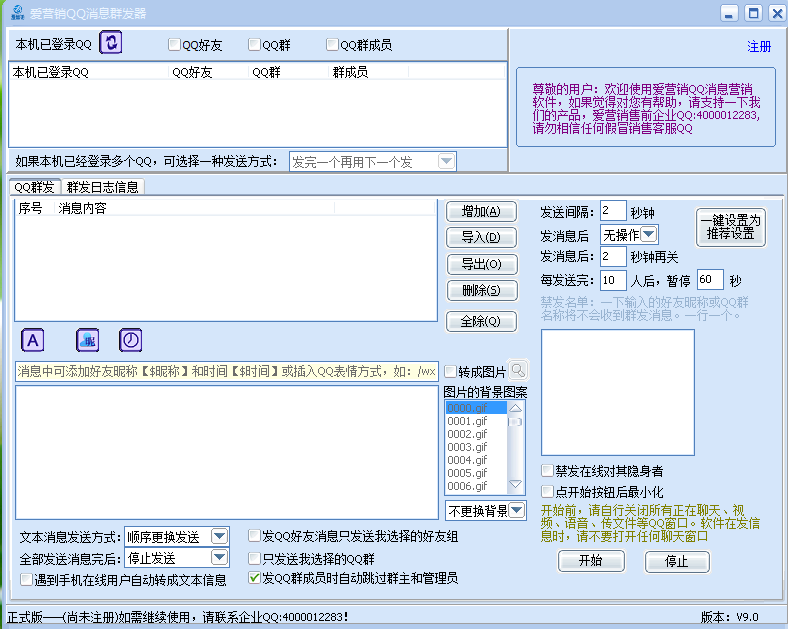Open the 无操作 after-message dropdown
Image resolution: width=788 pixels, height=629 pixels.
649,234
